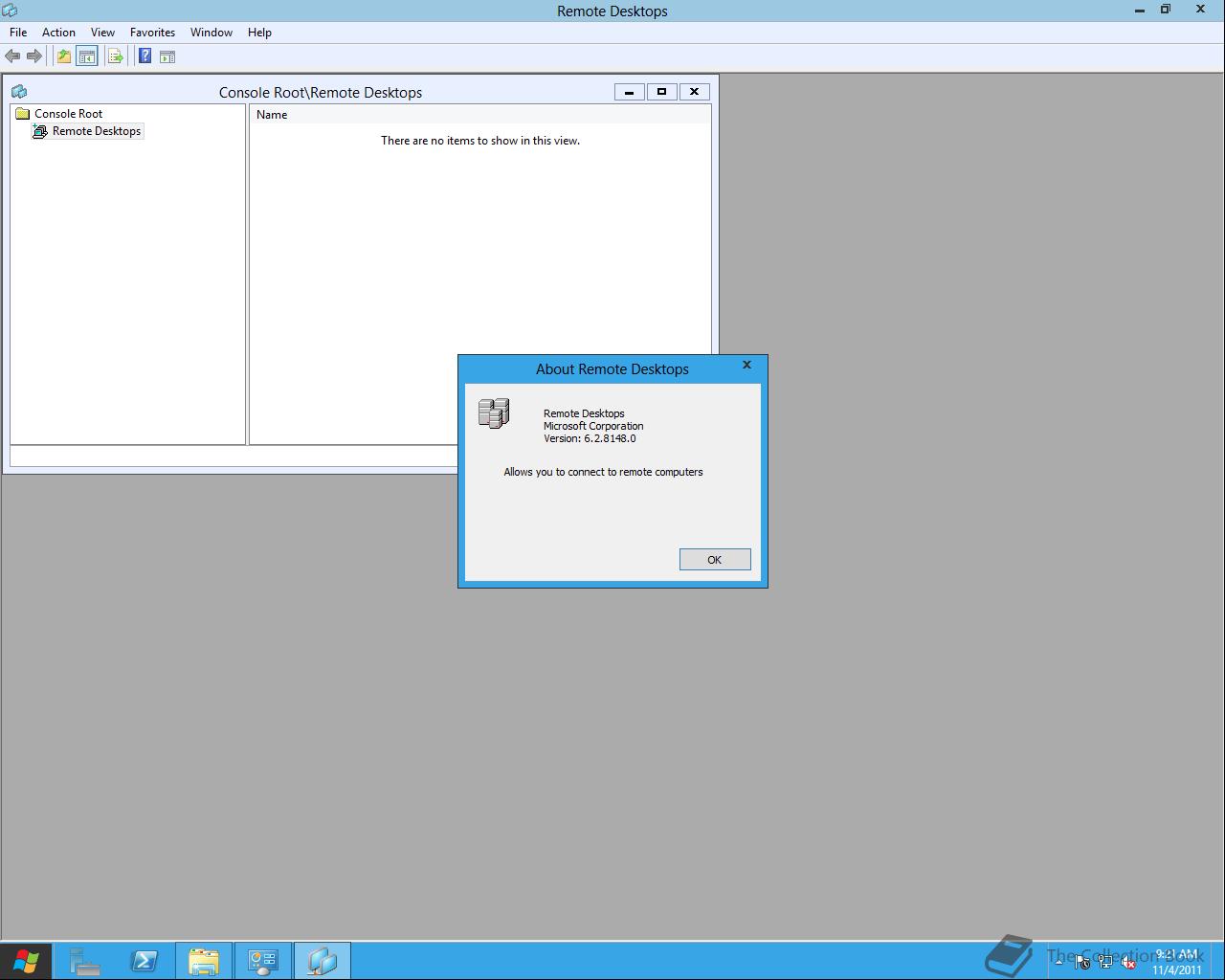Click the main window MMC system icon
This screenshot has width=1225, height=980.
(10, 11)
